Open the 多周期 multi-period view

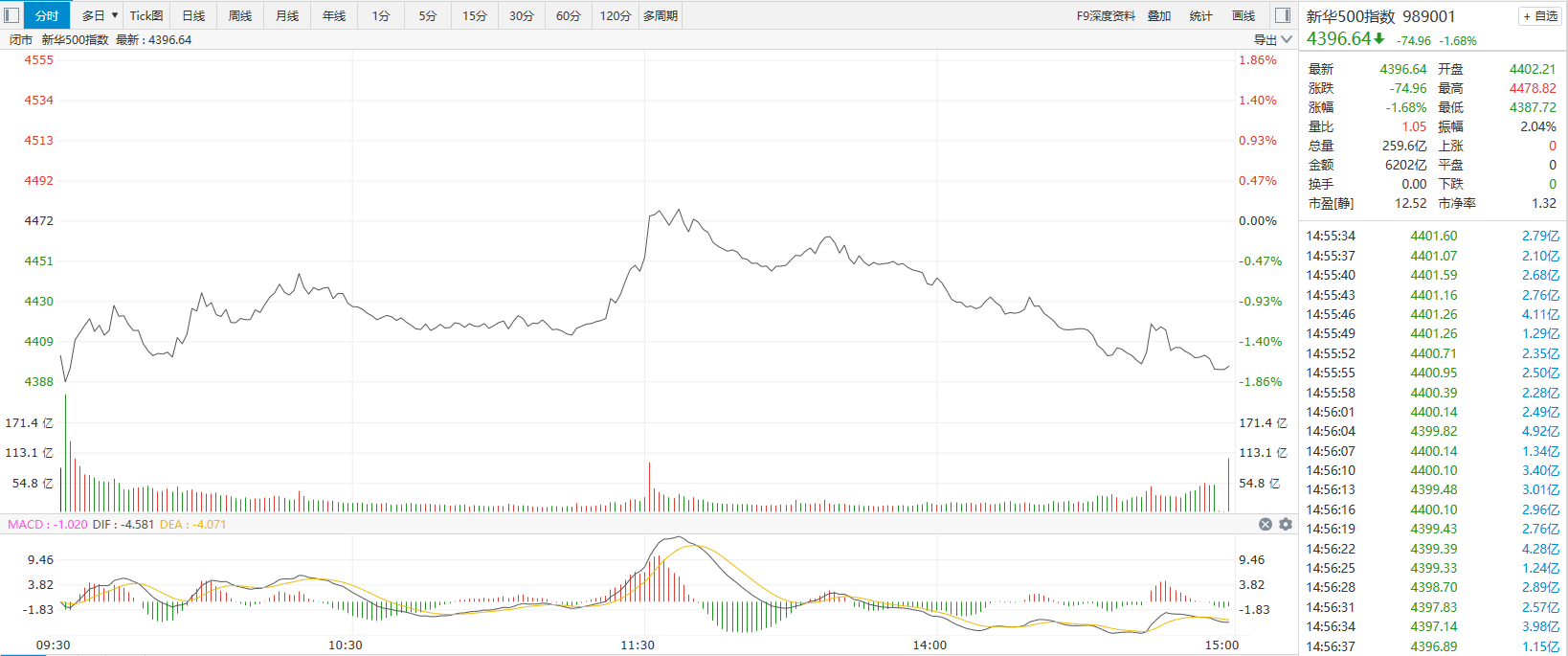click(661, 15)
